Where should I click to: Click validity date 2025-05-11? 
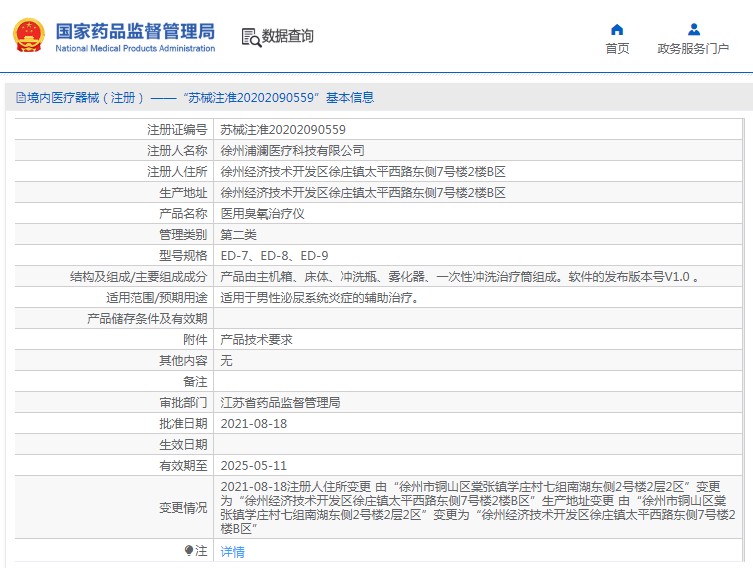click(x=254, y=466)
